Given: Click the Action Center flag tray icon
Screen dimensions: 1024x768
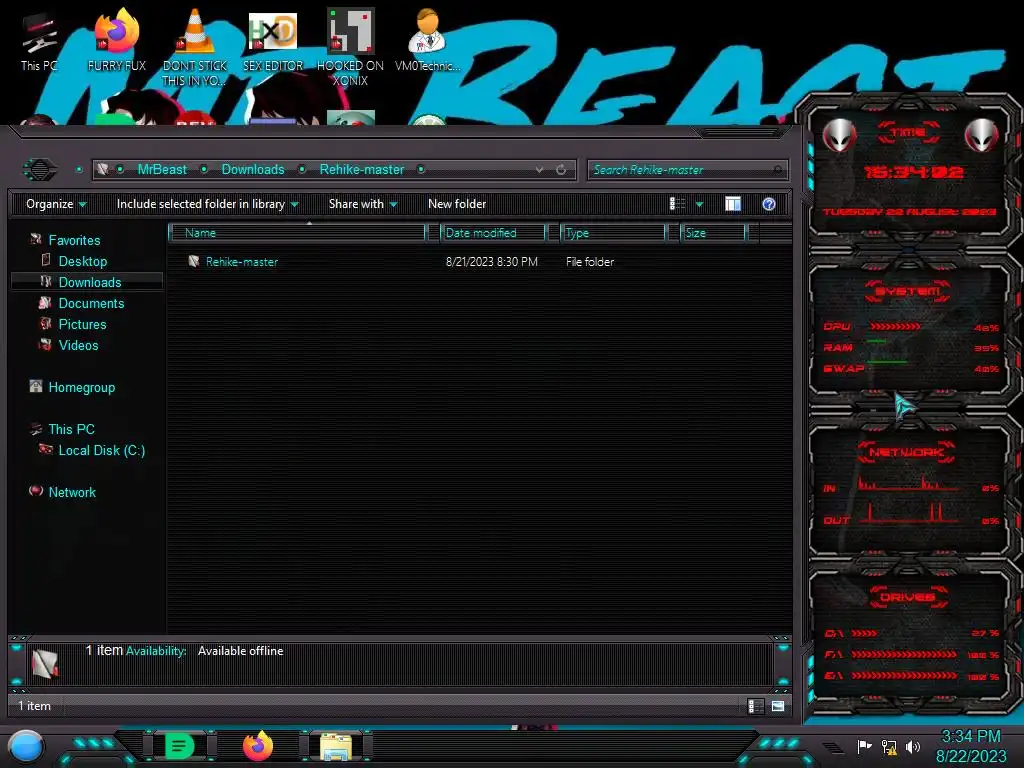Looking at the screenshot, I should click(864, 746).
